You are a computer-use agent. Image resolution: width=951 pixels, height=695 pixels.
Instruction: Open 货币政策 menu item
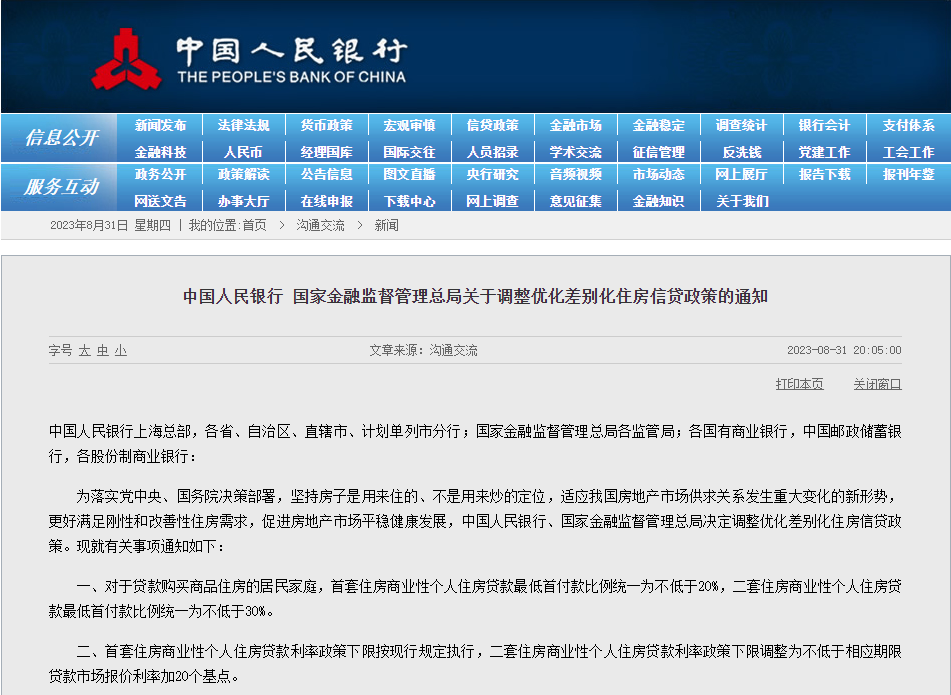(x=326, y=126)
